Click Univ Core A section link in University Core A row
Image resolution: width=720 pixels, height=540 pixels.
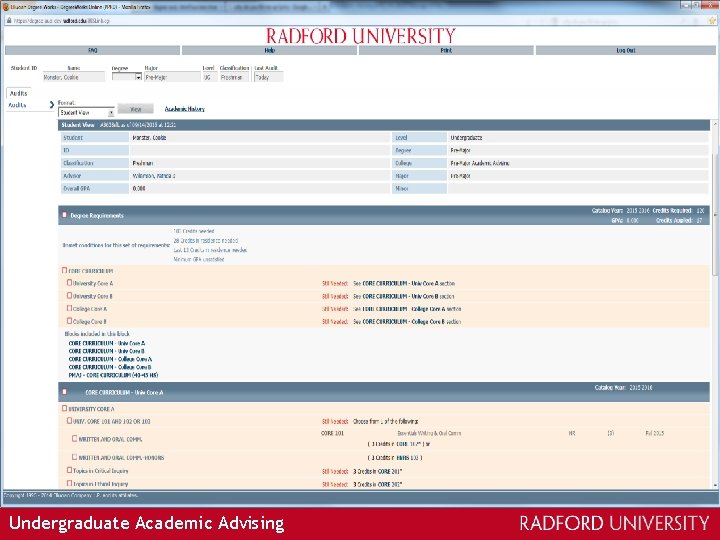pos(400,284)
